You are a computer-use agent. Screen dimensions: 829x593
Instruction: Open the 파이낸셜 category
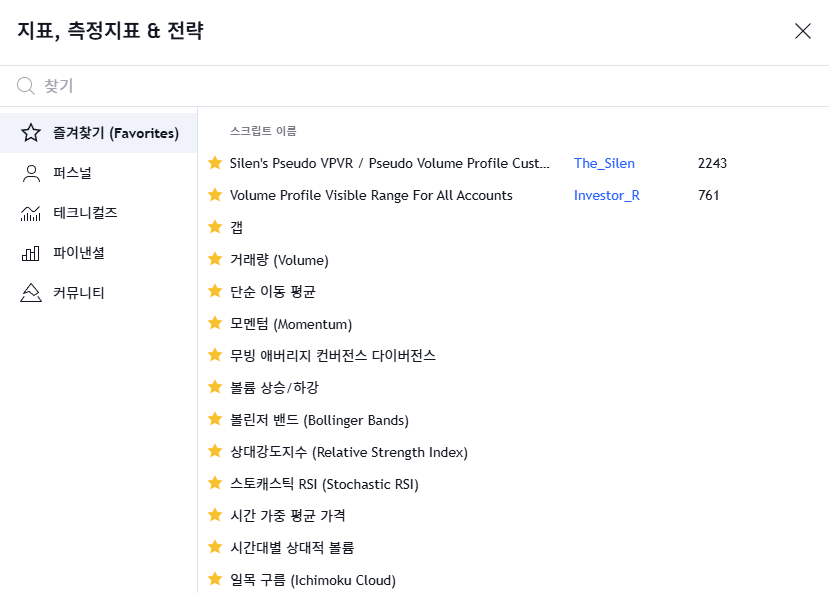(x=78, y=253)
